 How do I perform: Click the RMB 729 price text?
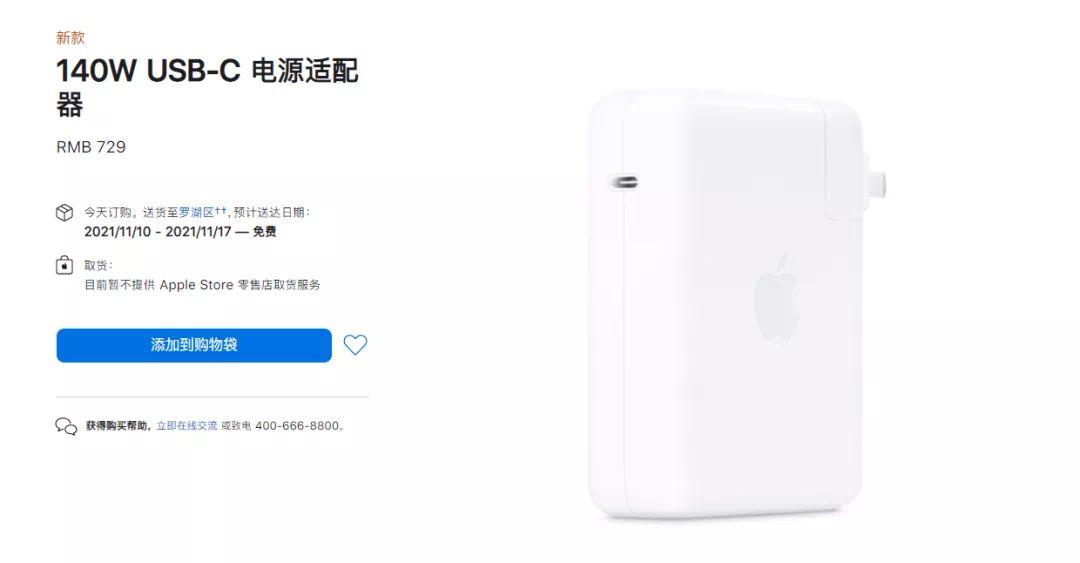click(x=91, y=147)
